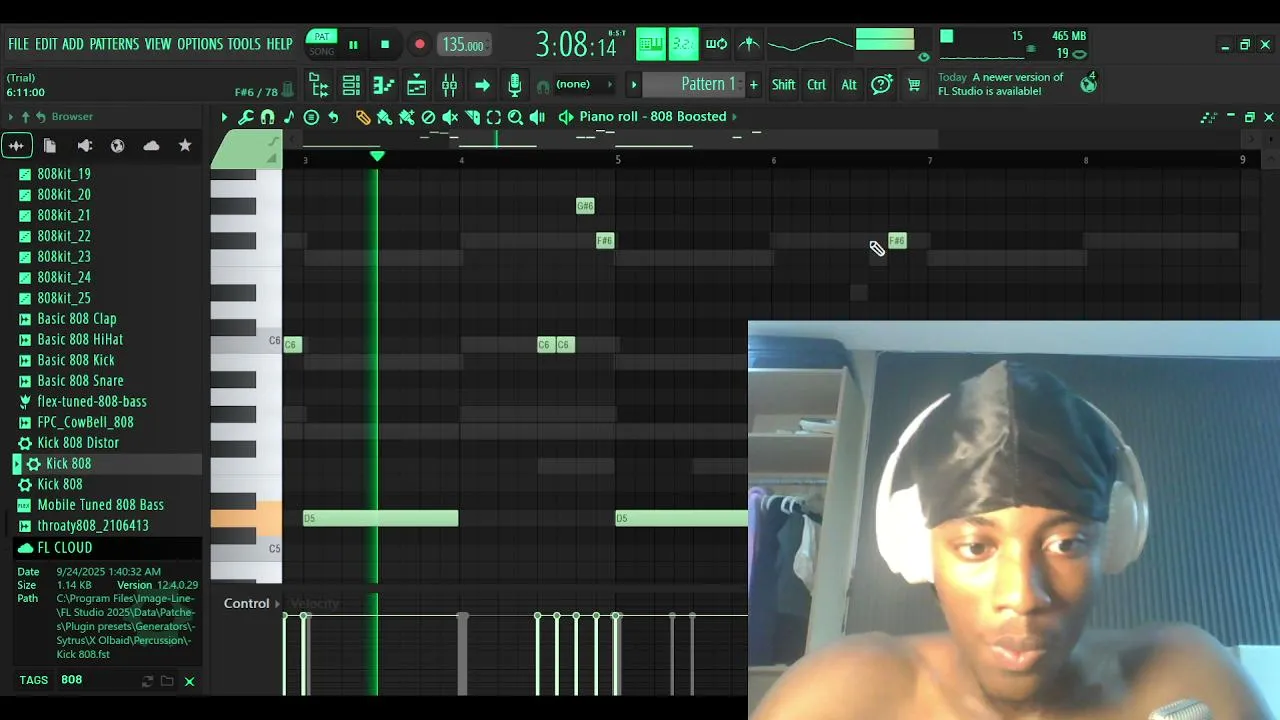Expand the pattern options arrow before Pattern 1
The image size is (1280, 720).
(633, 84)
